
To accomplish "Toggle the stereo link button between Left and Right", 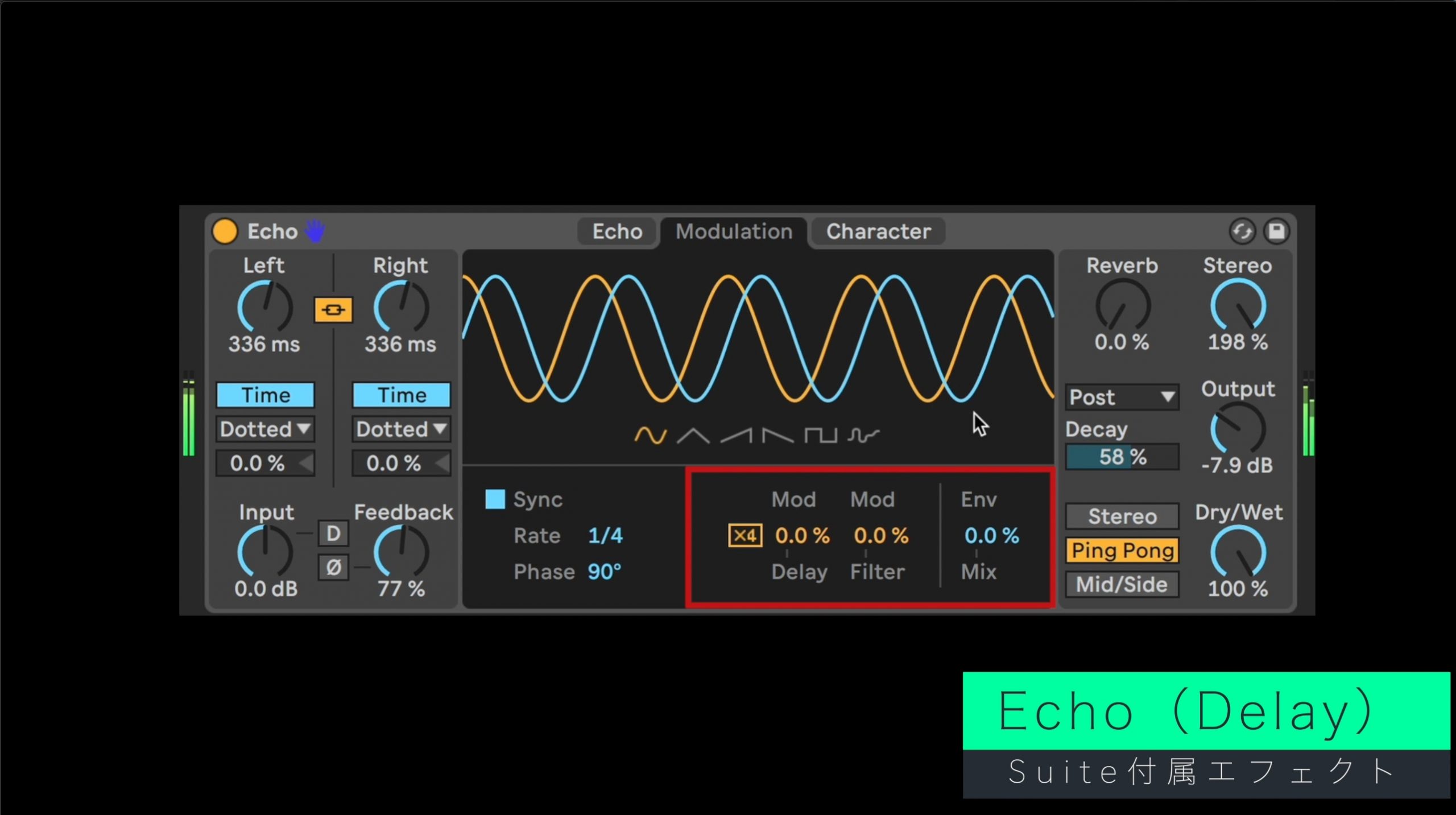I will coord(333,310).
